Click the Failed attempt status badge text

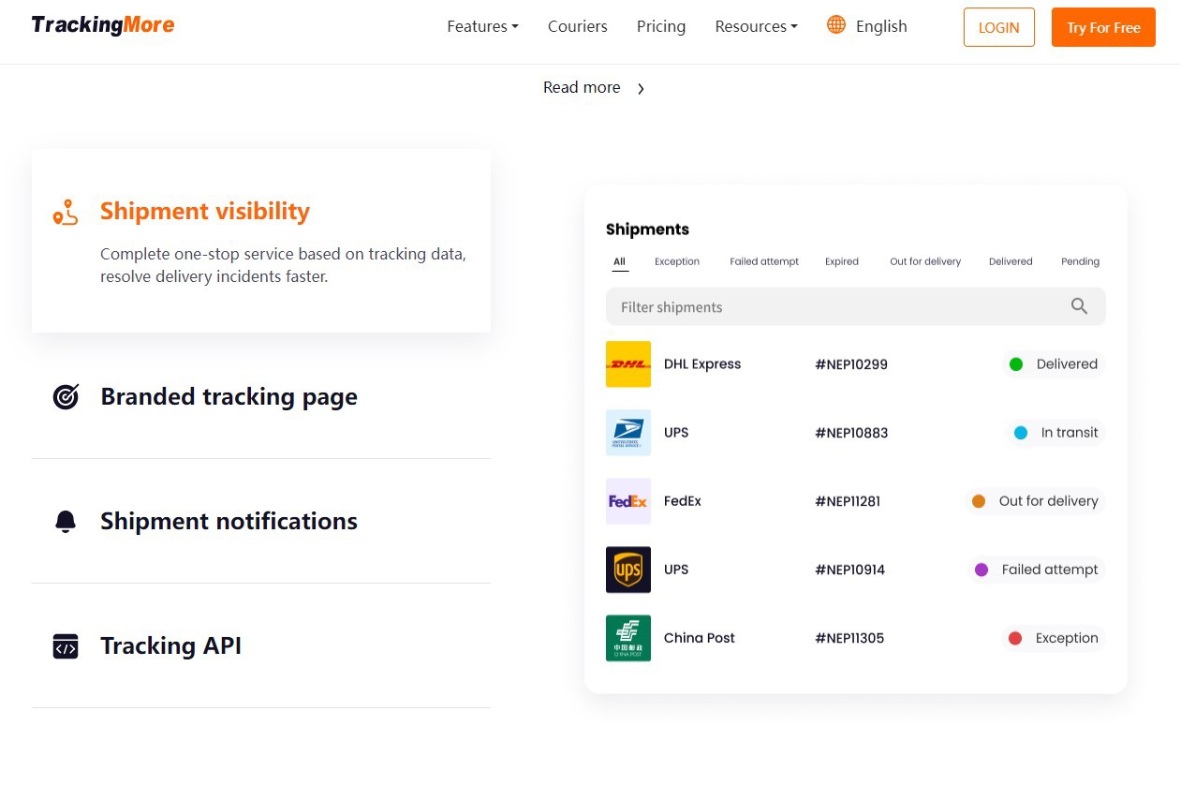1050,569
